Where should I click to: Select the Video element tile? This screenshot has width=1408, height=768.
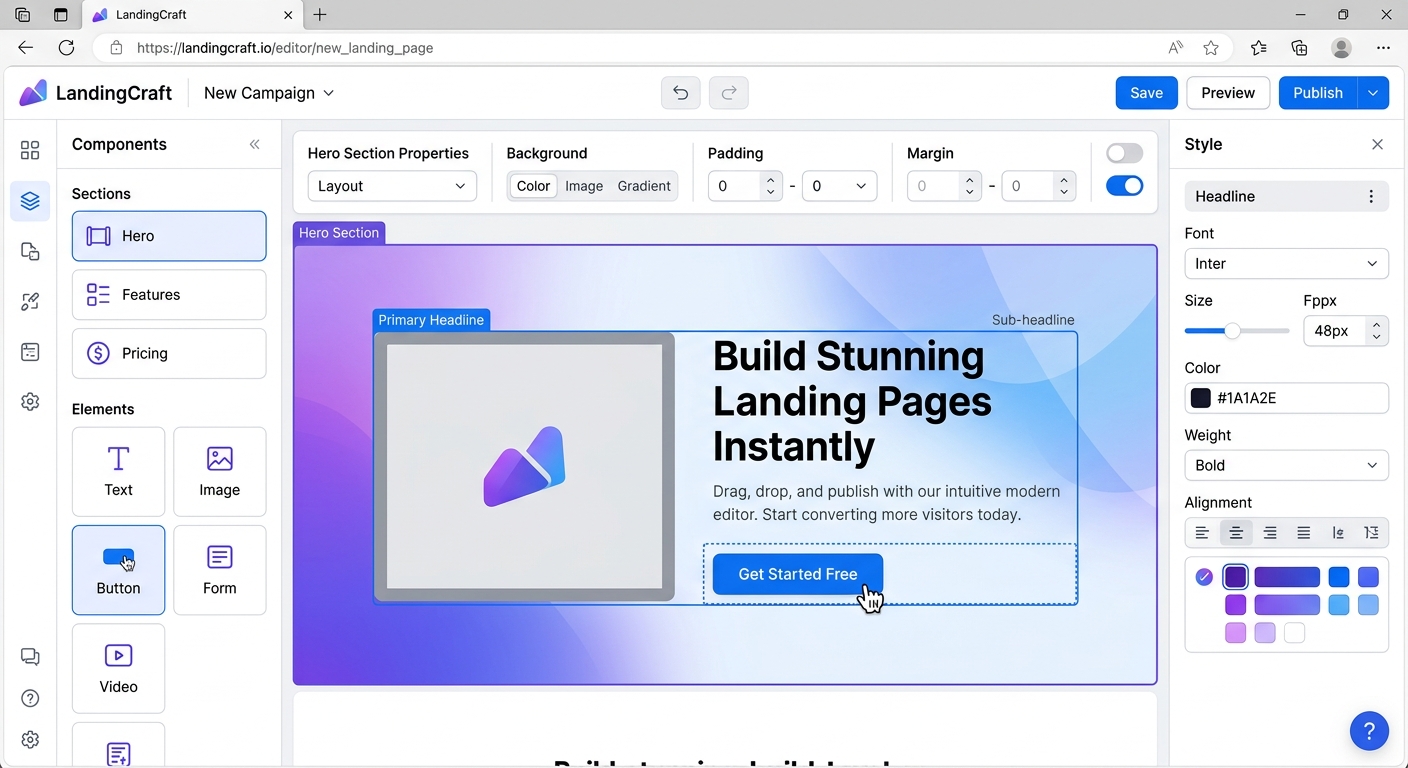(x=118, y=668)
